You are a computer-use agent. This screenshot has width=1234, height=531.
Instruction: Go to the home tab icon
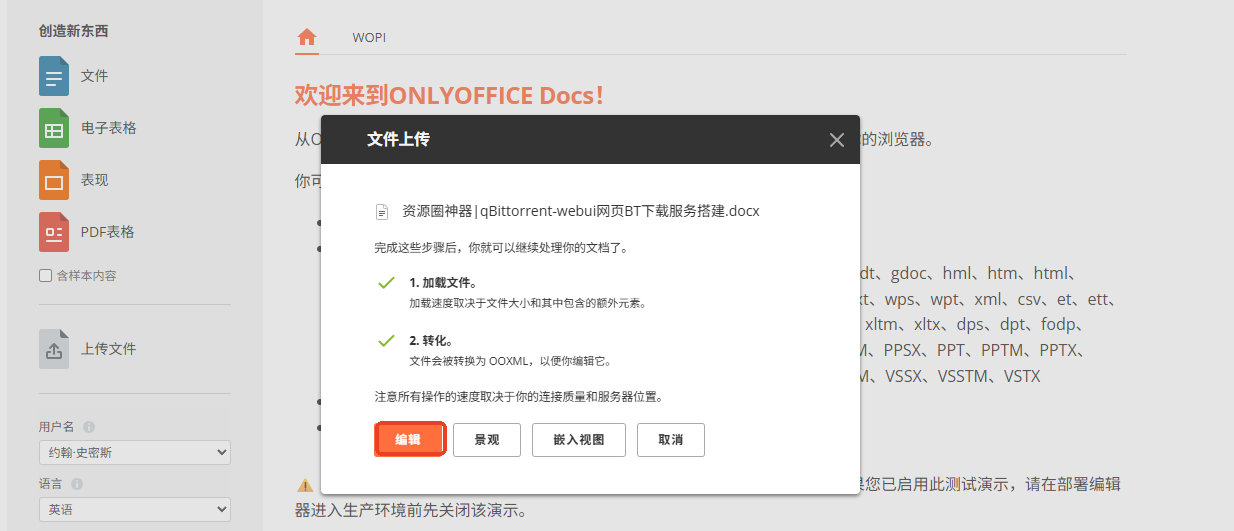[307, 37]
